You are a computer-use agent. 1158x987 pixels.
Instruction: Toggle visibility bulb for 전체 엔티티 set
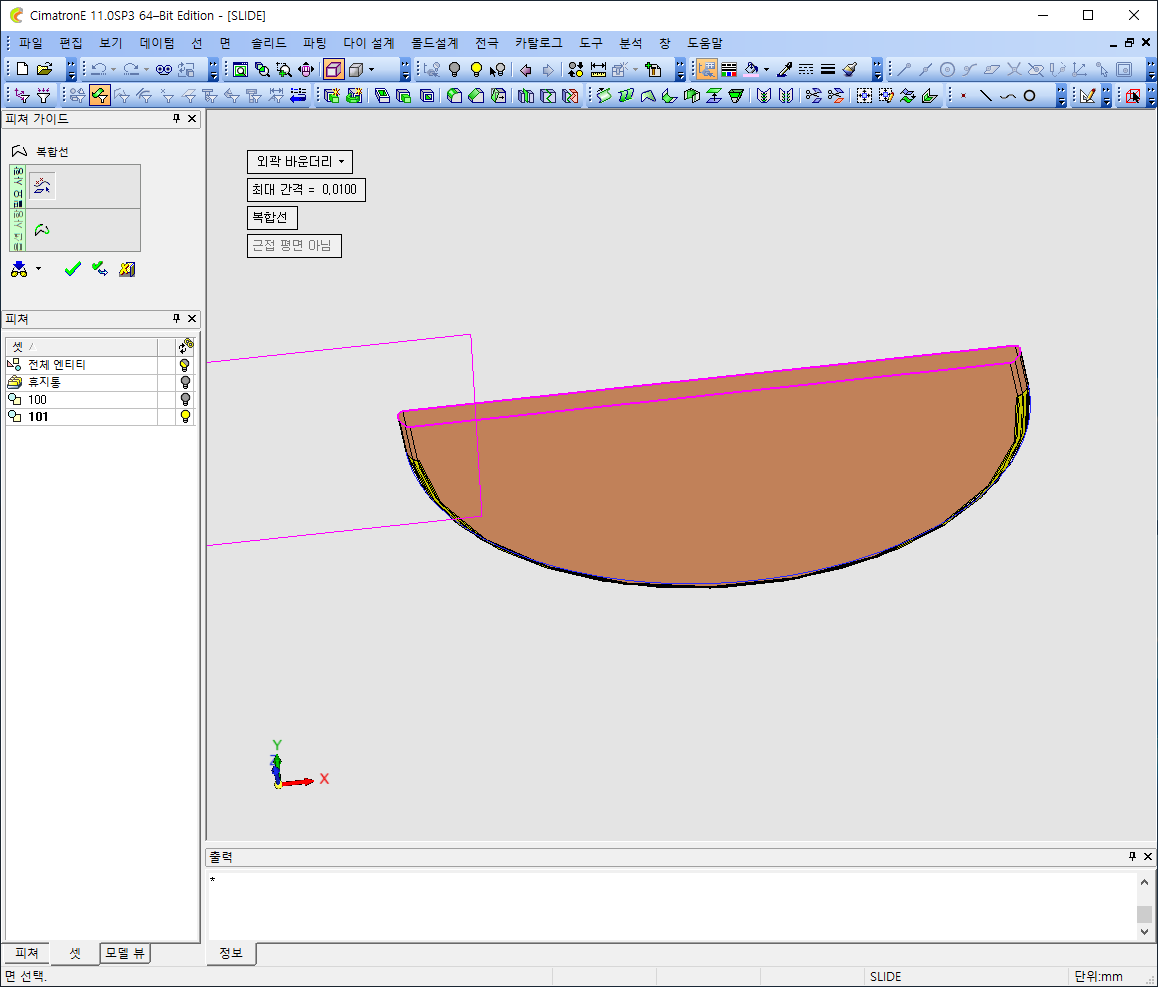pos(185,365)
